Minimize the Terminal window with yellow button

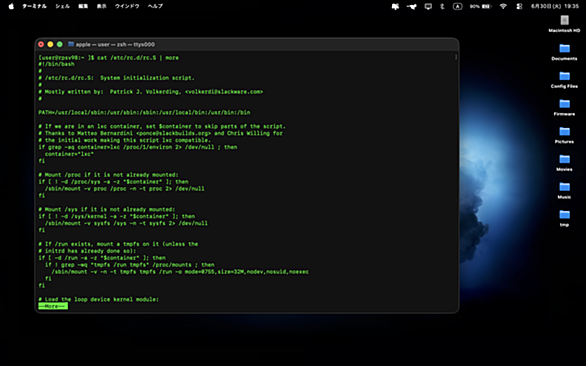pyautogui.click(x=50, y=44)
